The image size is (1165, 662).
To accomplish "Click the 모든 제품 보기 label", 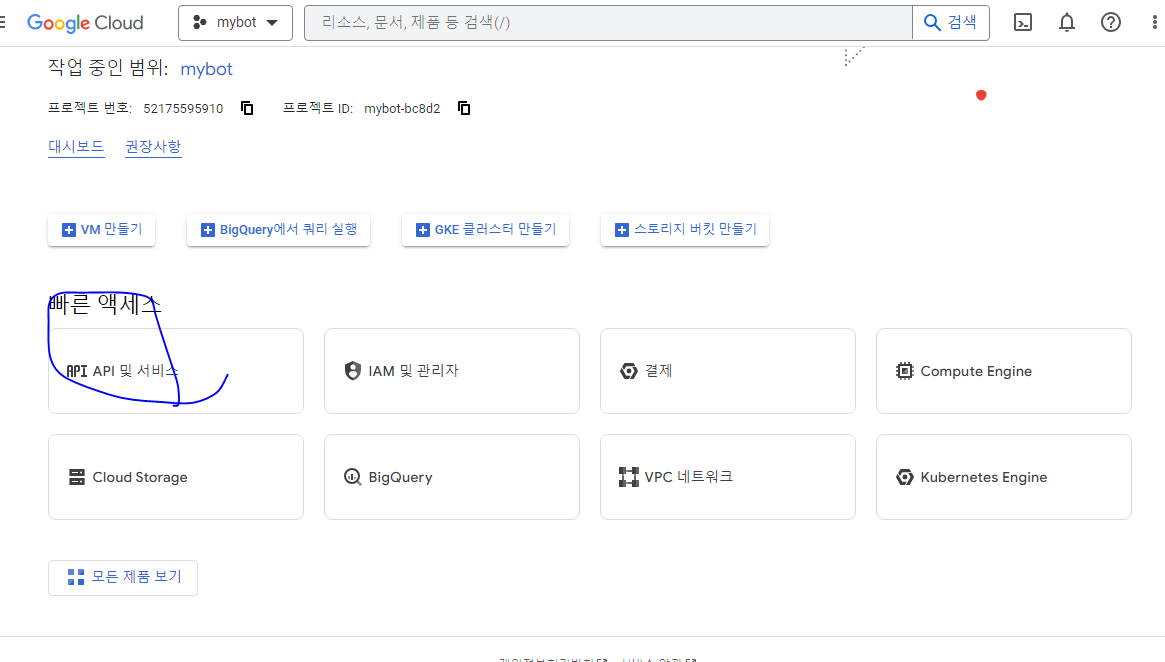I will (x=137, y=577).
